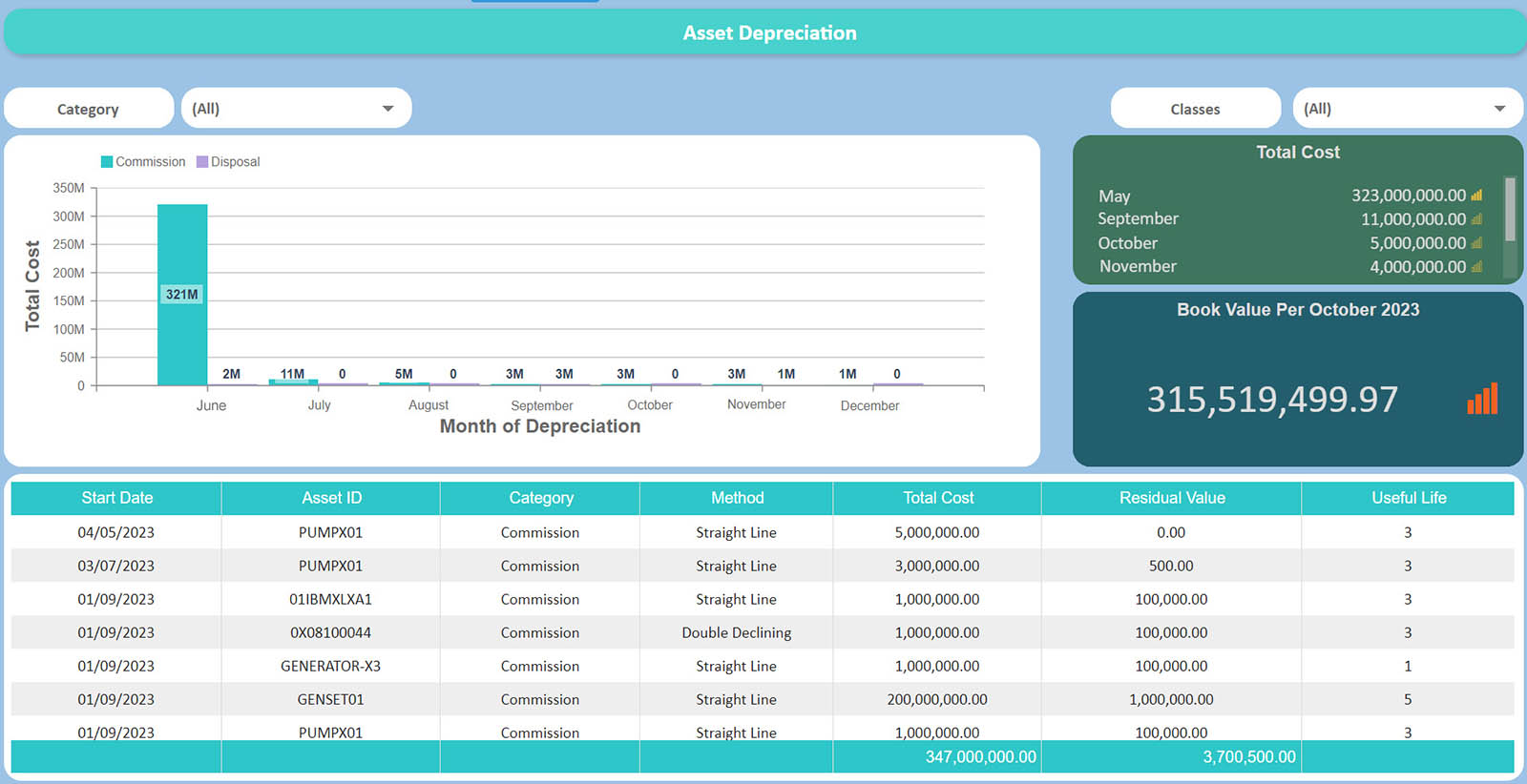Click the Residual Value column header

pos(1171,498)
